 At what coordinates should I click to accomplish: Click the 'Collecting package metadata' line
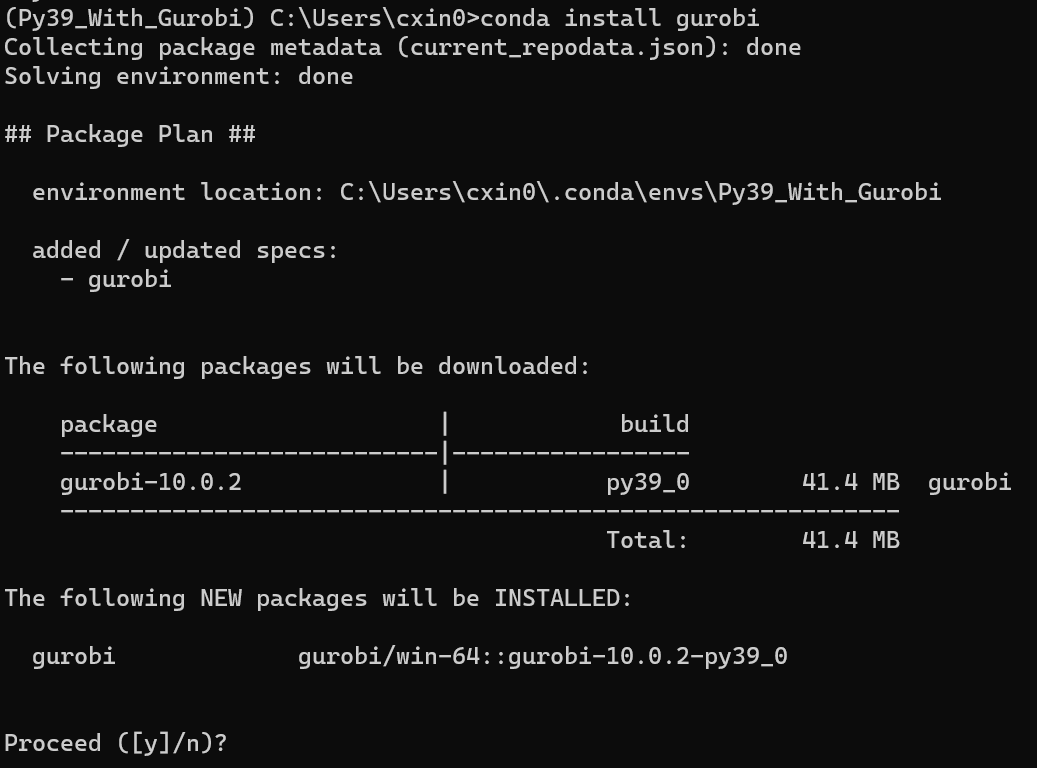tap(402, 47)
